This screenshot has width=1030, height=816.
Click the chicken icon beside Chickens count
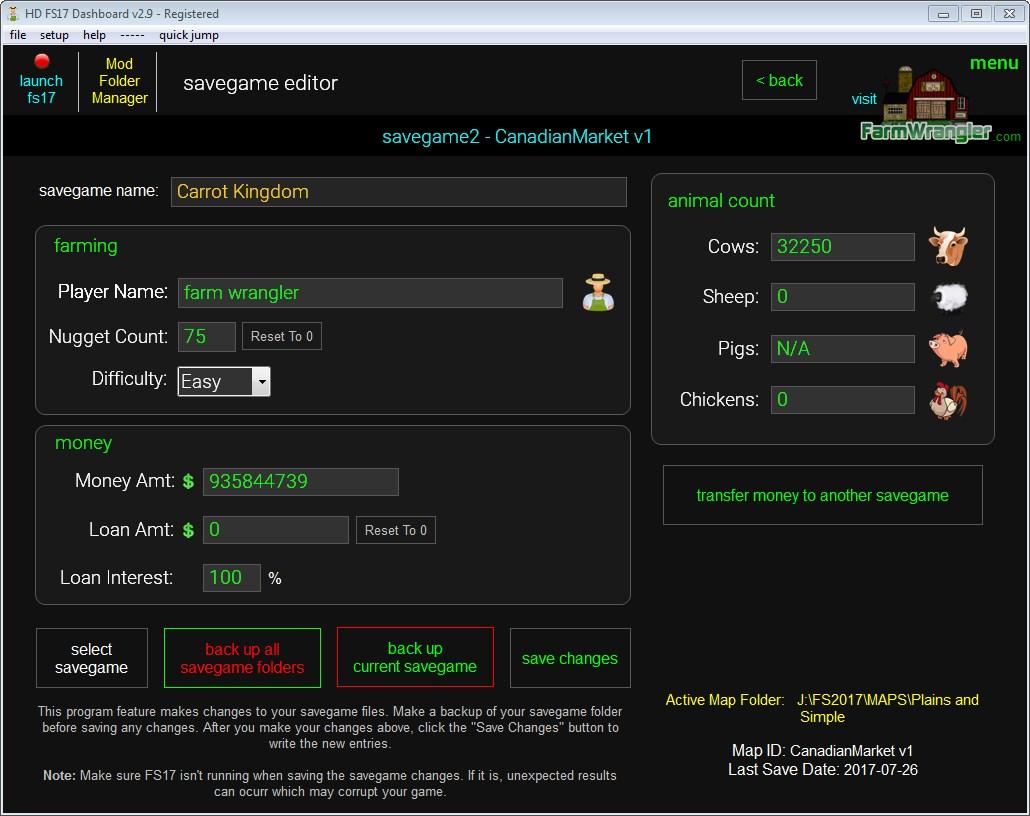point(947,400)
